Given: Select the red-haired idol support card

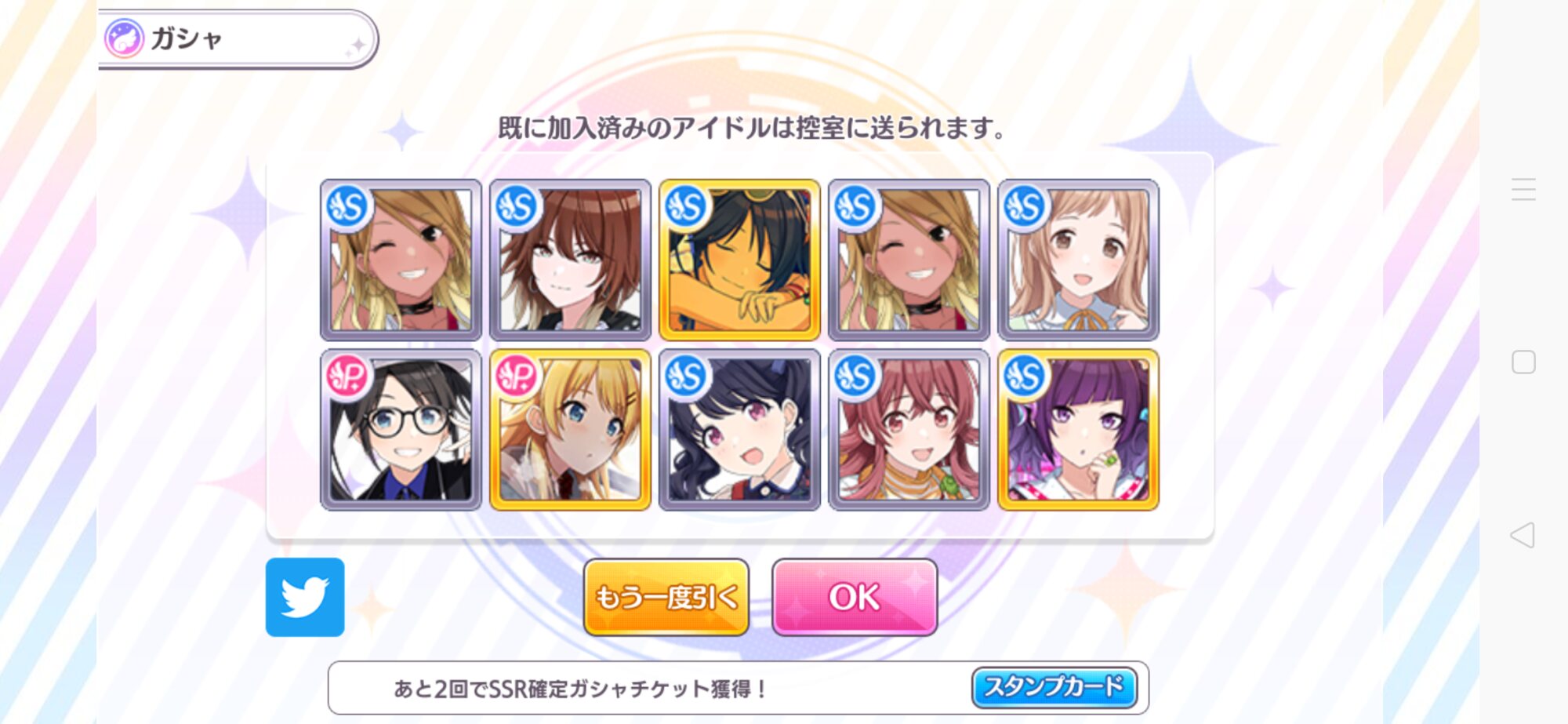Looking at the screenshot, I should coord(909,430).
